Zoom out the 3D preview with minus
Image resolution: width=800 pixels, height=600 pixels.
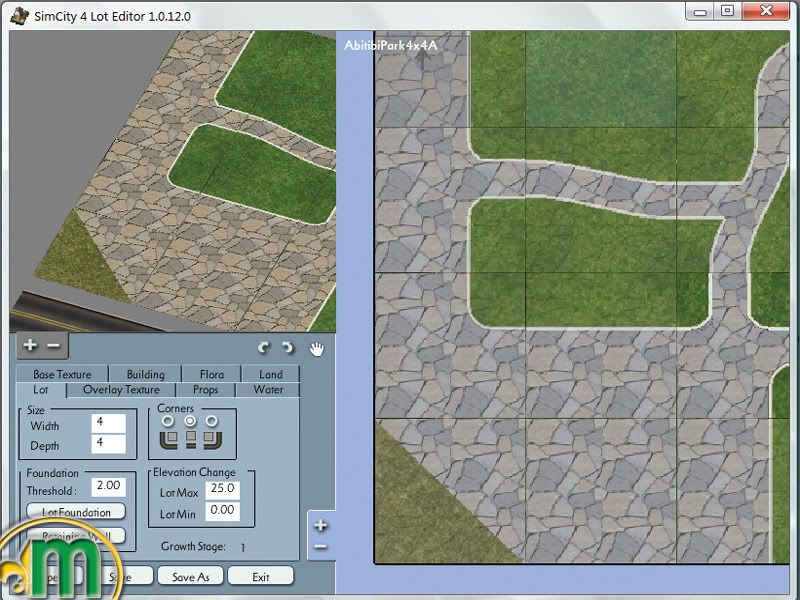point(53,345)
